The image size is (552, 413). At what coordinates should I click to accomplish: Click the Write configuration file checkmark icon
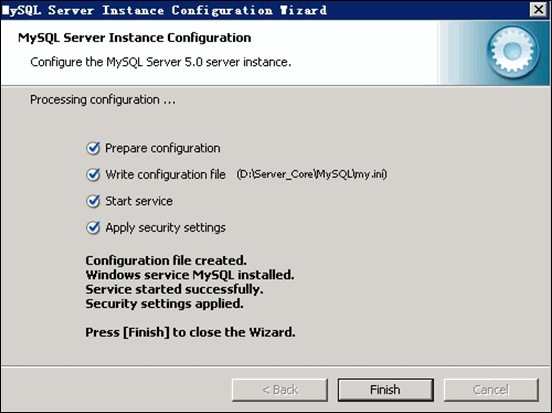[x=93, y=175]
